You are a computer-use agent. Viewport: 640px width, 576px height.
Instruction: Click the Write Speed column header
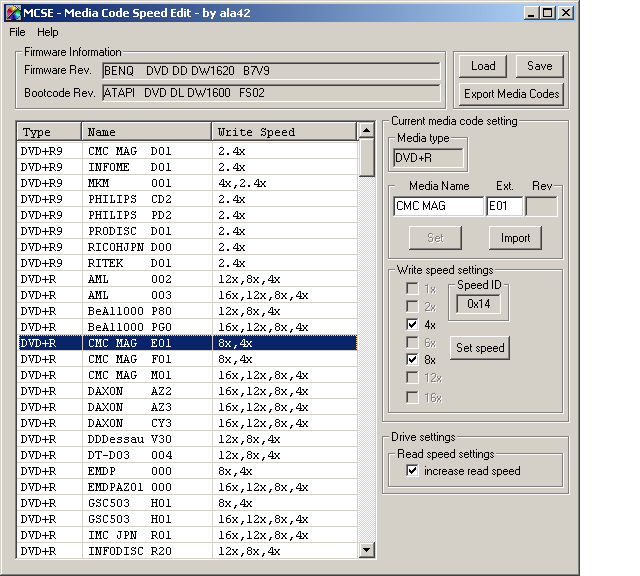pos(284,132)
